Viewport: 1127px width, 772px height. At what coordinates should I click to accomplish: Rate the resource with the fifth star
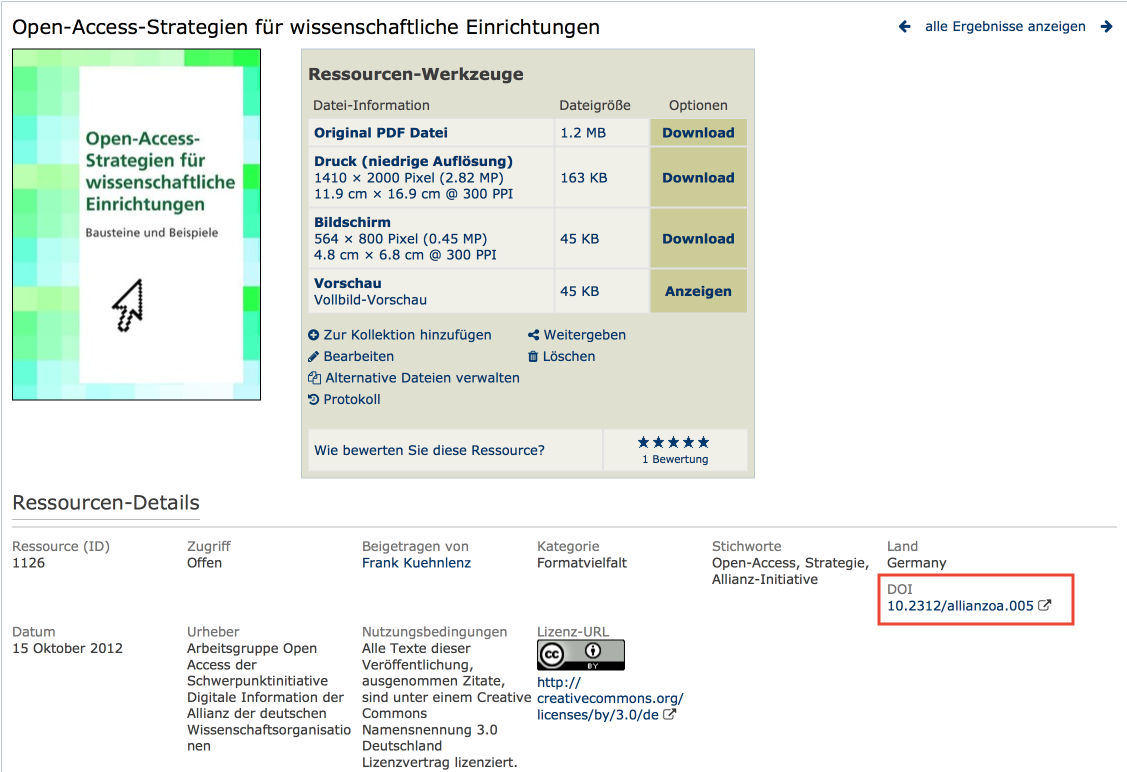[704, 442]
